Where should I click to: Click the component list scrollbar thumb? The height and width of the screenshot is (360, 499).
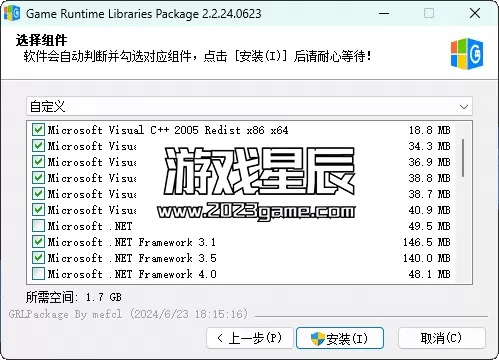(463, 158)
